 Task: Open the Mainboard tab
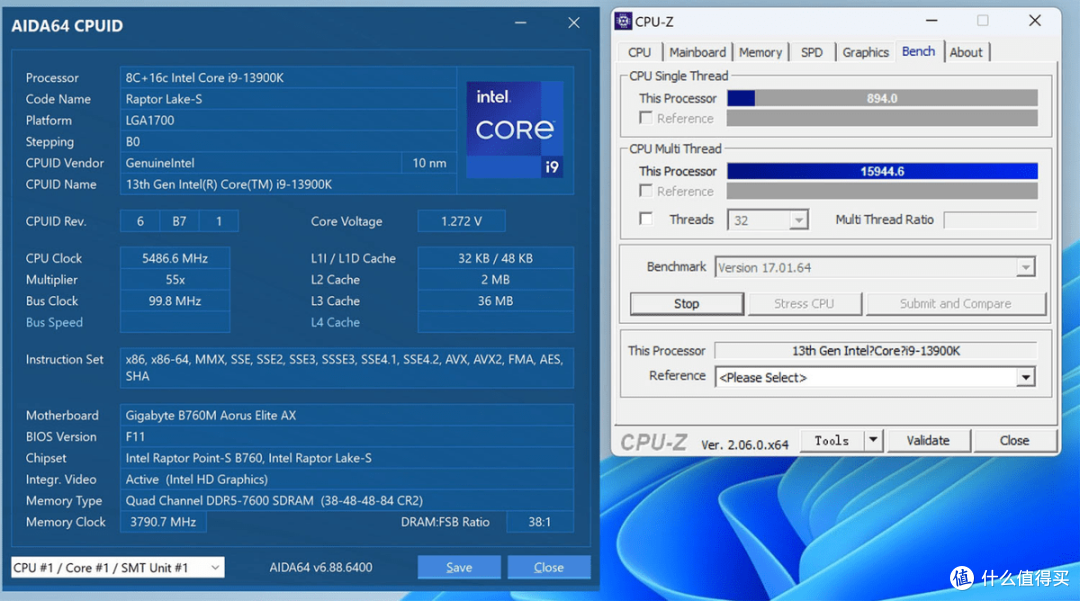(x=697, y=52)
